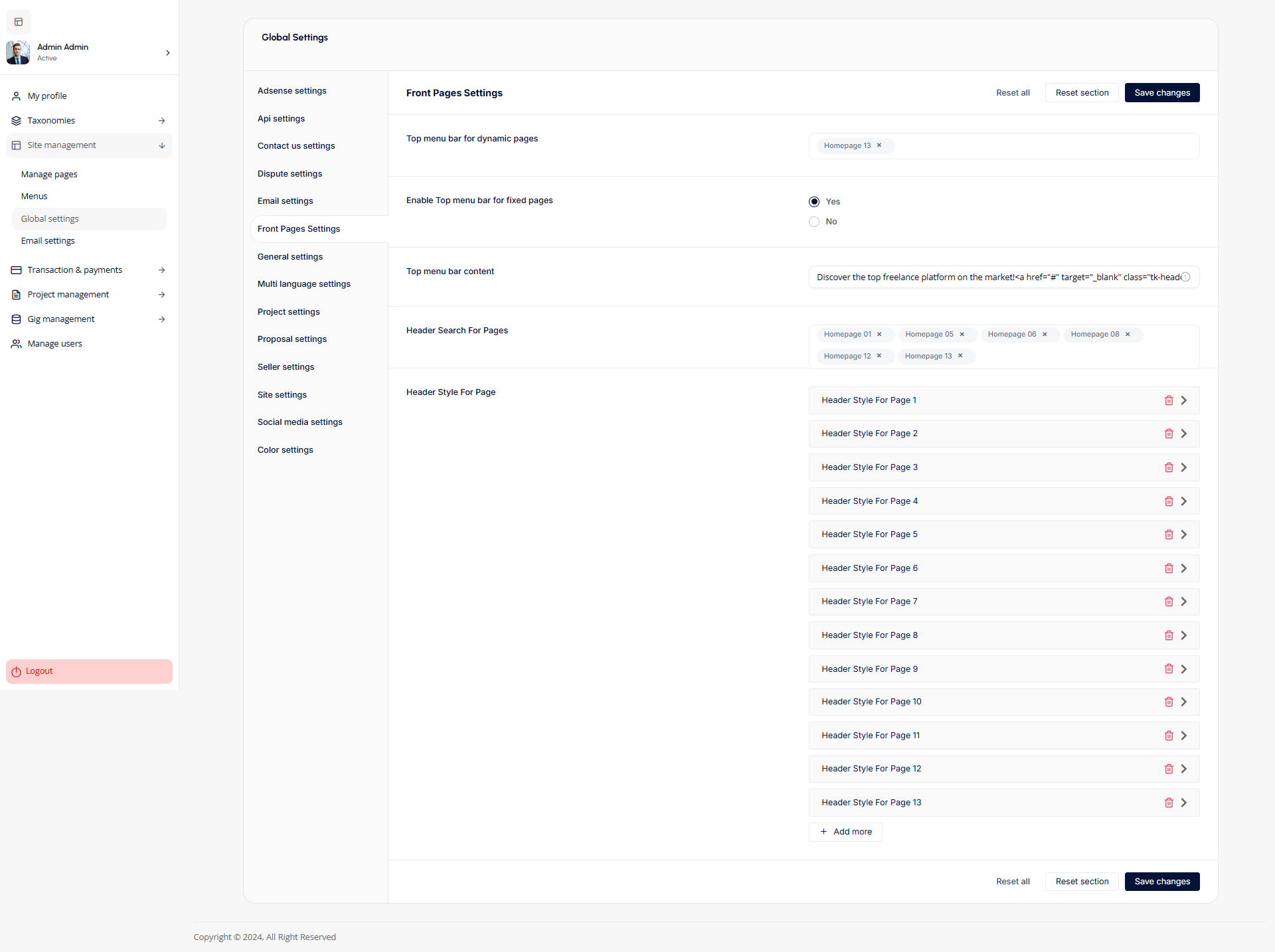Expand the Taxonomies sidebar menu arrow
1275x952 pixels.
(162, 121)
